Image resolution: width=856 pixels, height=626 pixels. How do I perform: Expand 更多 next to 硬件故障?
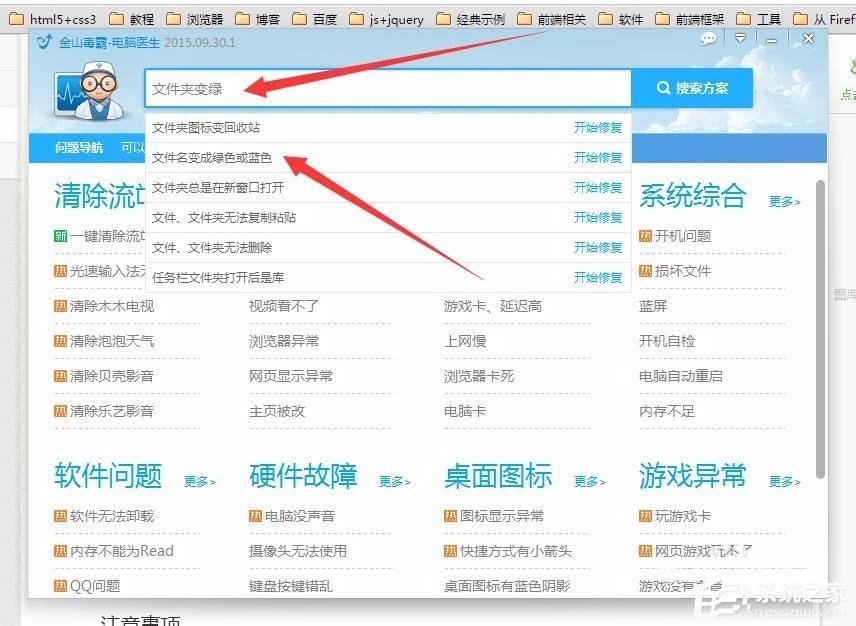point(395,482)
